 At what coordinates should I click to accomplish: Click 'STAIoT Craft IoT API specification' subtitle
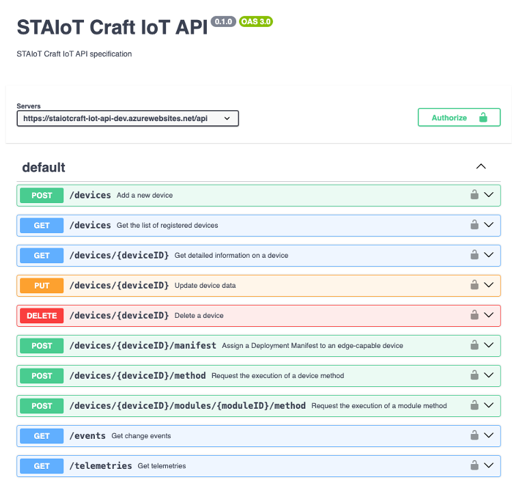click(x=74, y=54)
